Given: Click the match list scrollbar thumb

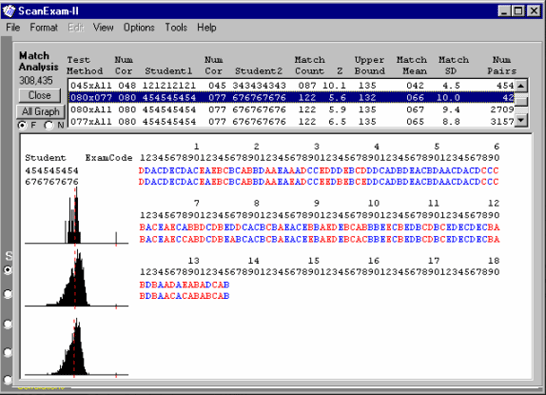Looking at the screenshot, I should pyautogui.click(x=521, y=101).
